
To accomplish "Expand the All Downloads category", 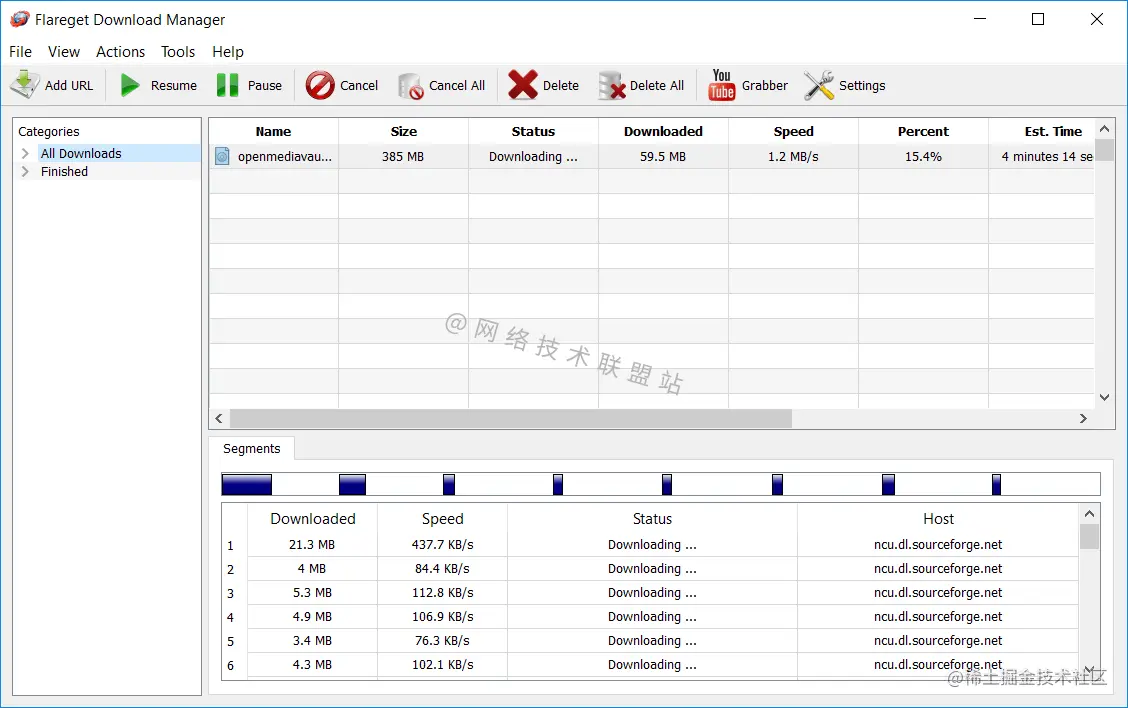I will (25, 153).
